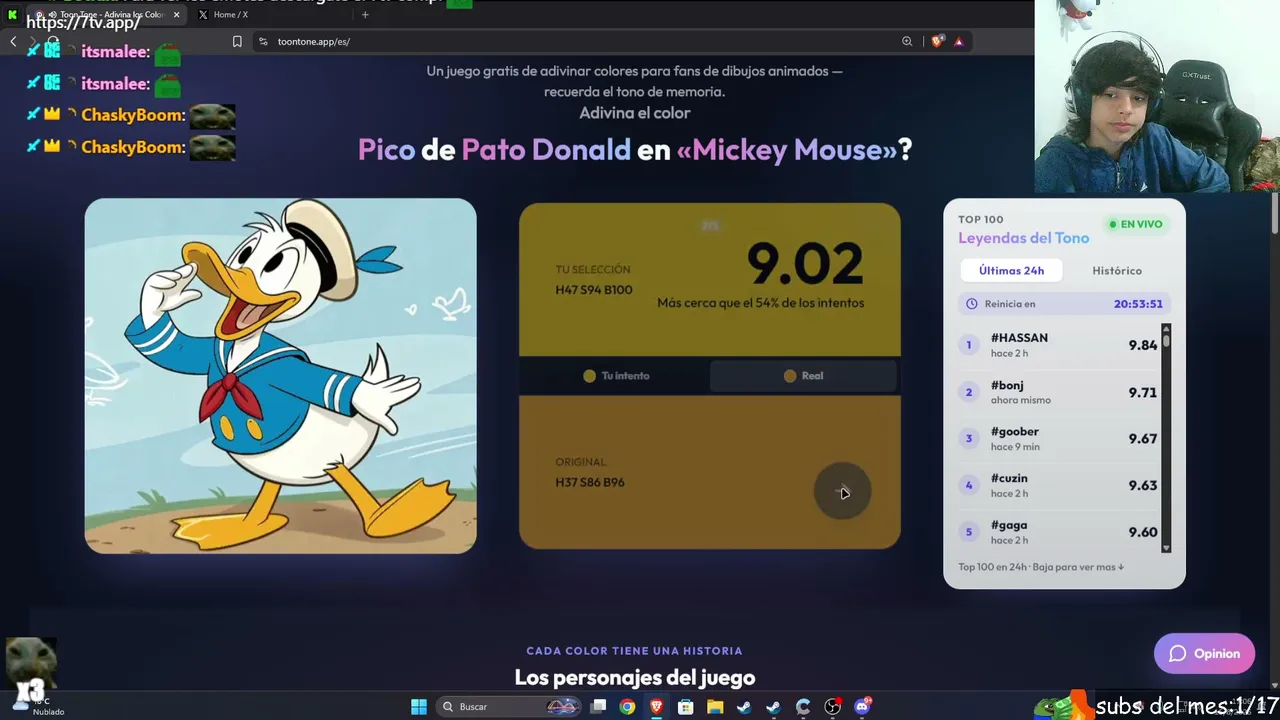Click the Leyendas del Tono title

[1023, 238]
